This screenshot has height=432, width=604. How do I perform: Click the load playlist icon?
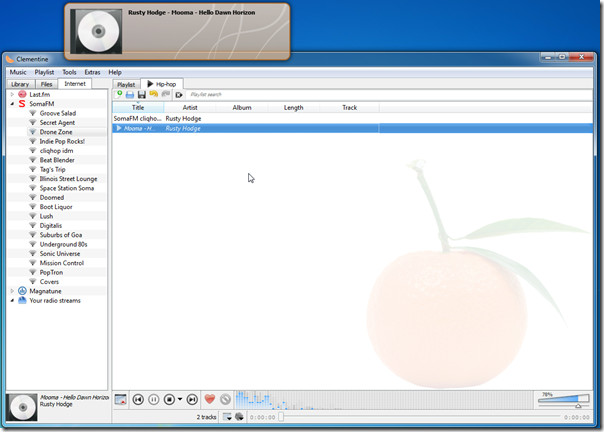click(130, 94)
